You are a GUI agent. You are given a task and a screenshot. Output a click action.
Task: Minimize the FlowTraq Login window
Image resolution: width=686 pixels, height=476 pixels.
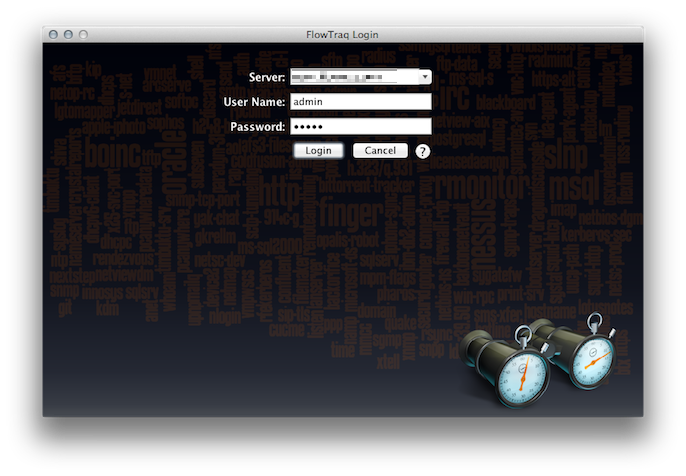tap(68, 34)
